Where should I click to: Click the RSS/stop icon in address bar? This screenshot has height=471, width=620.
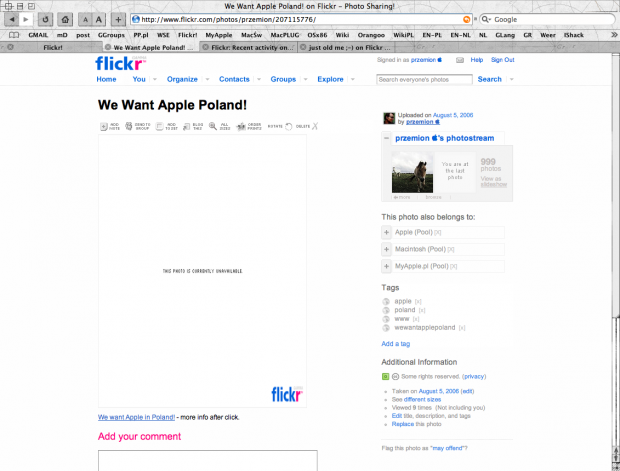coord(467,19)
